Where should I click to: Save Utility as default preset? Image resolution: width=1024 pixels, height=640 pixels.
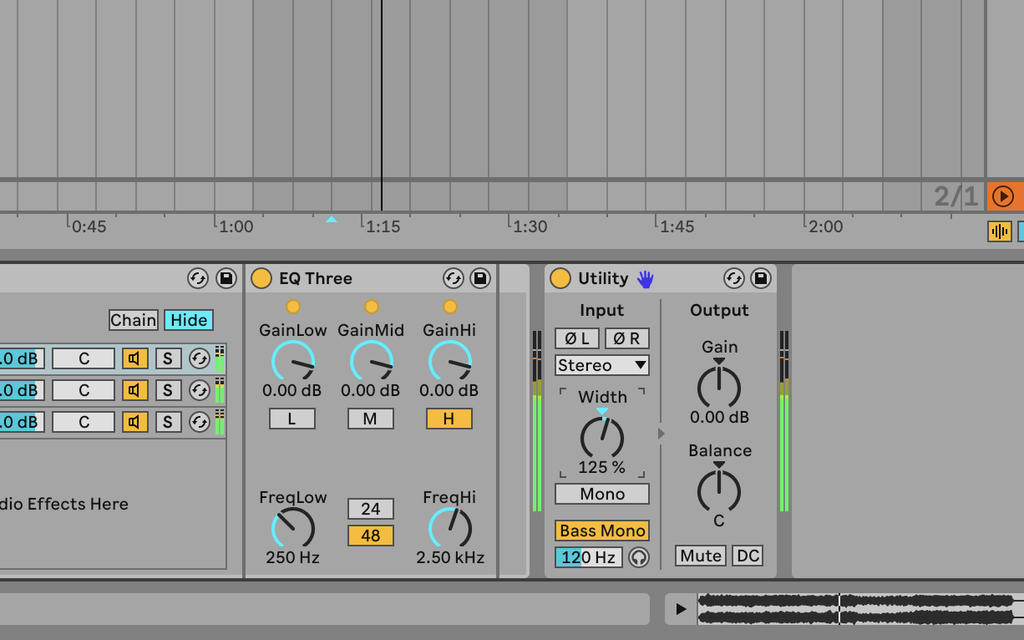point(761,278)
